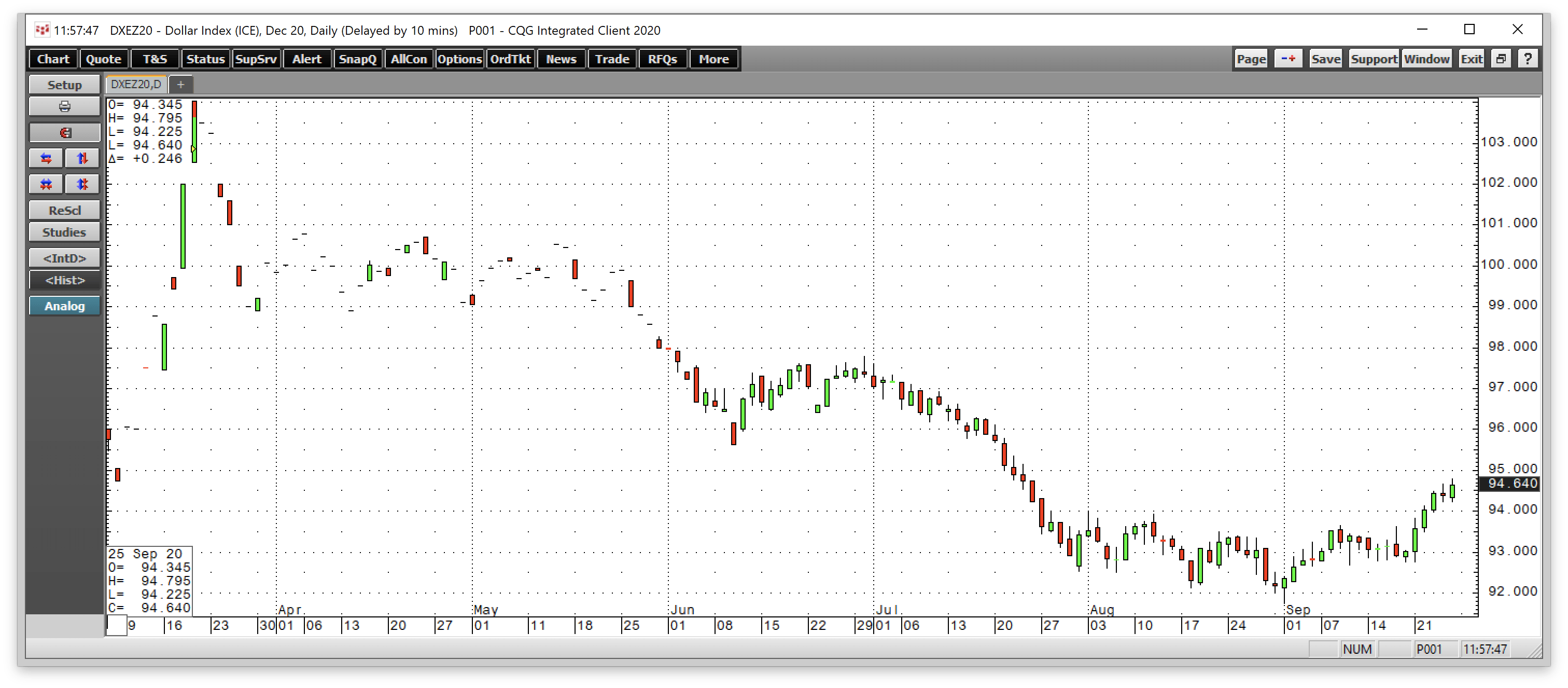This screenshot has width=1568, height=688.
Task: Click the 11:57:47 clock in status bar
Action: pyautogui.click(x=1485, y=649)
